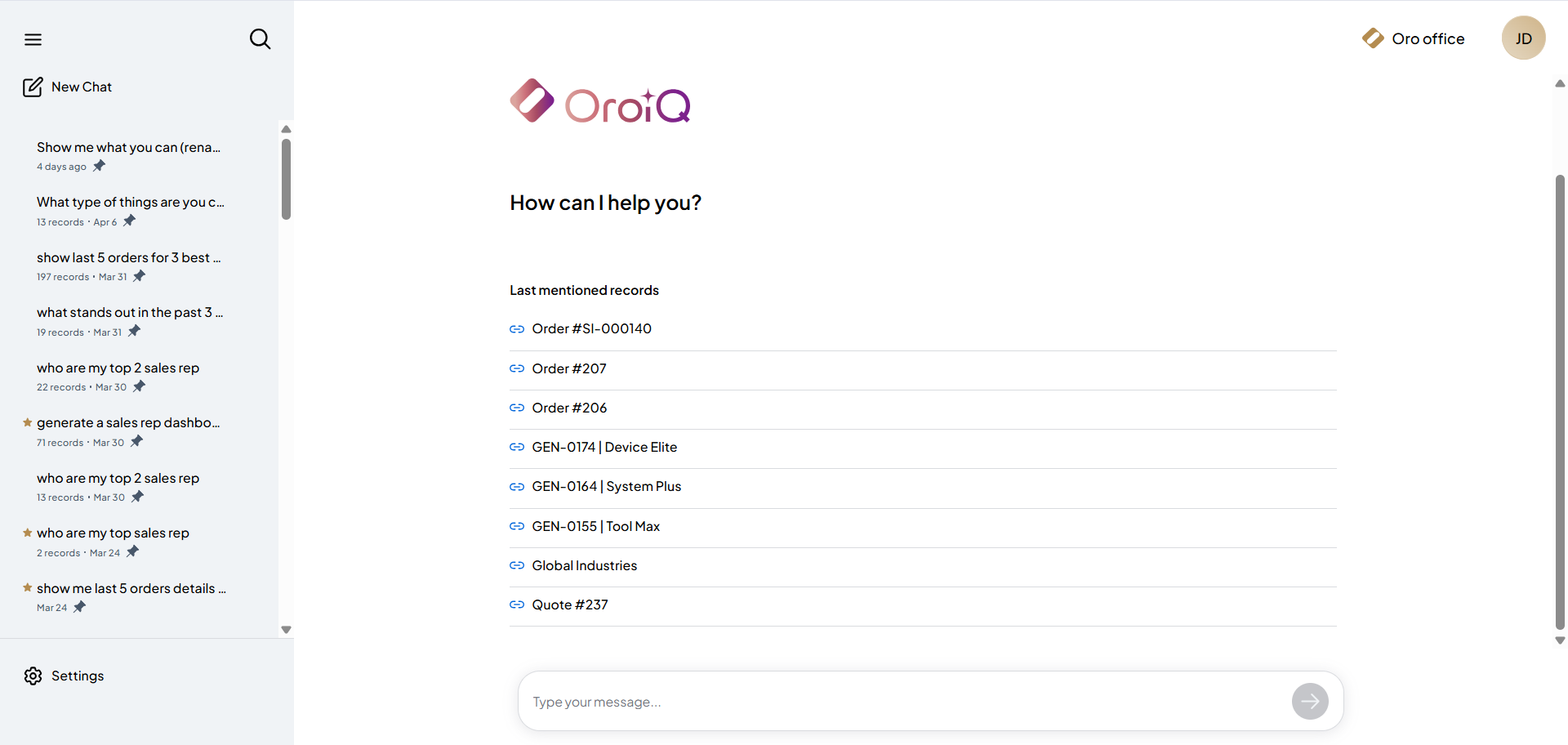Screen dimensions: 1568x745
Task: Toggle pin on 'what stands out in the past 3' chat
Action: tap(134, 332)
